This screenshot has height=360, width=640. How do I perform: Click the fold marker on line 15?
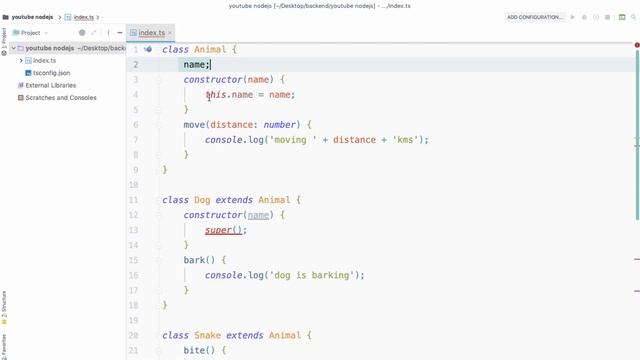[x=159, y=260]
